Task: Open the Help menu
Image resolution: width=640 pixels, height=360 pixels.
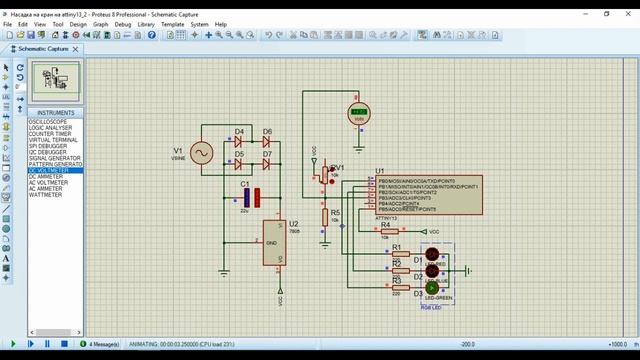Action: tap(220, 24)
